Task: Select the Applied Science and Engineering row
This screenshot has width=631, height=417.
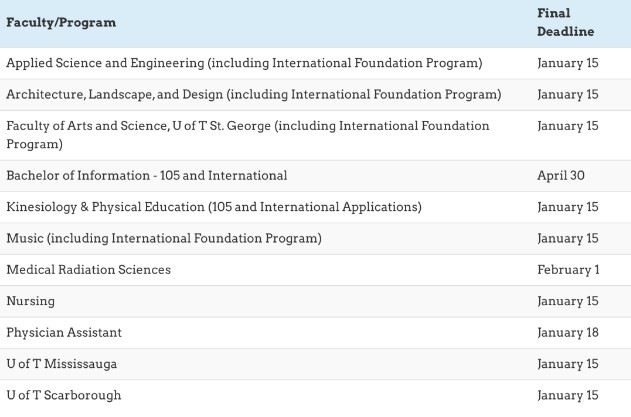Action: [244, 63]
